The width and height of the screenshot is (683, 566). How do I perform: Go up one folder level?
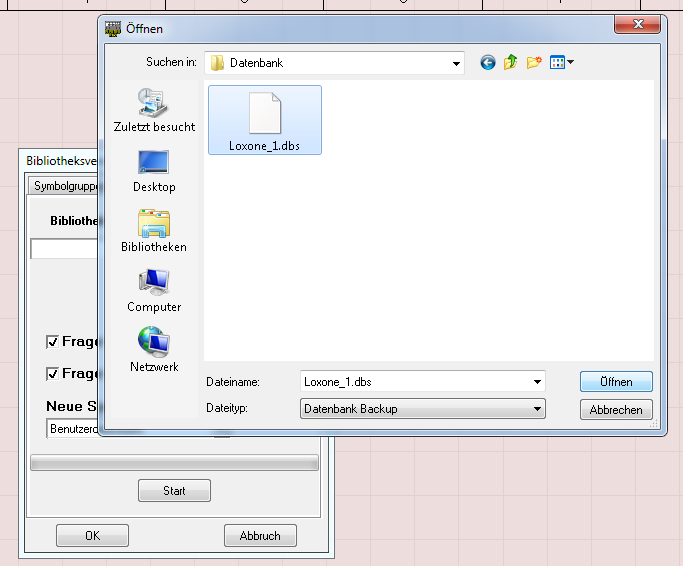pyautogui.click(x=511, y=62)
